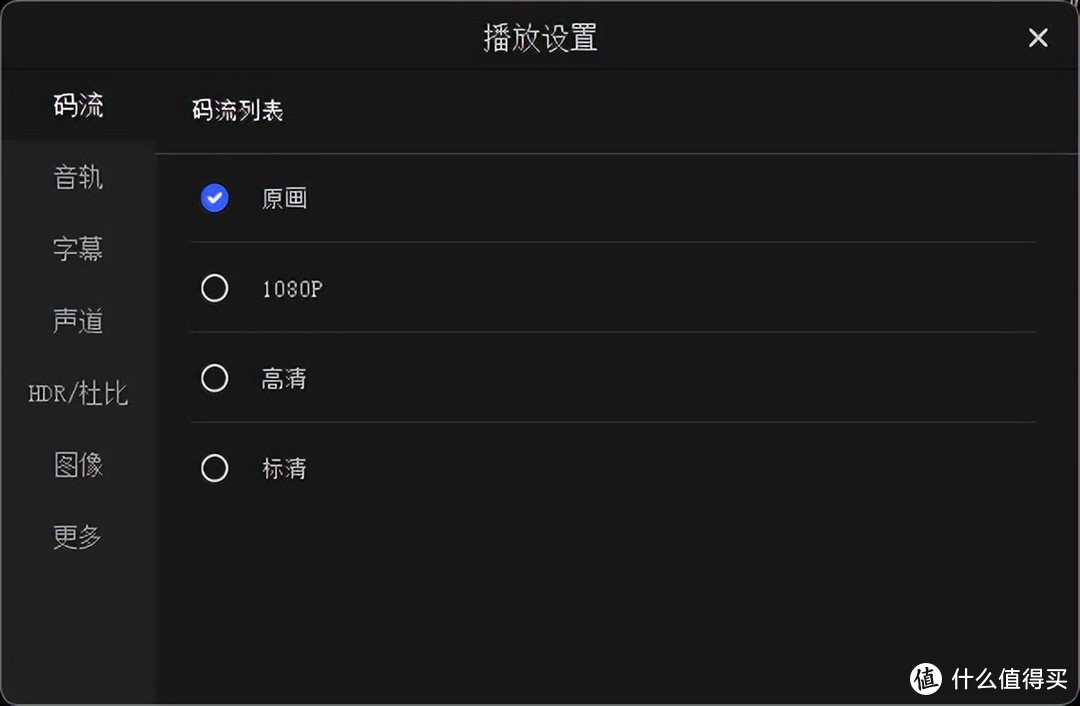
Task: Click the checked blue radio next to 原画
Action: tap(214, 198)
